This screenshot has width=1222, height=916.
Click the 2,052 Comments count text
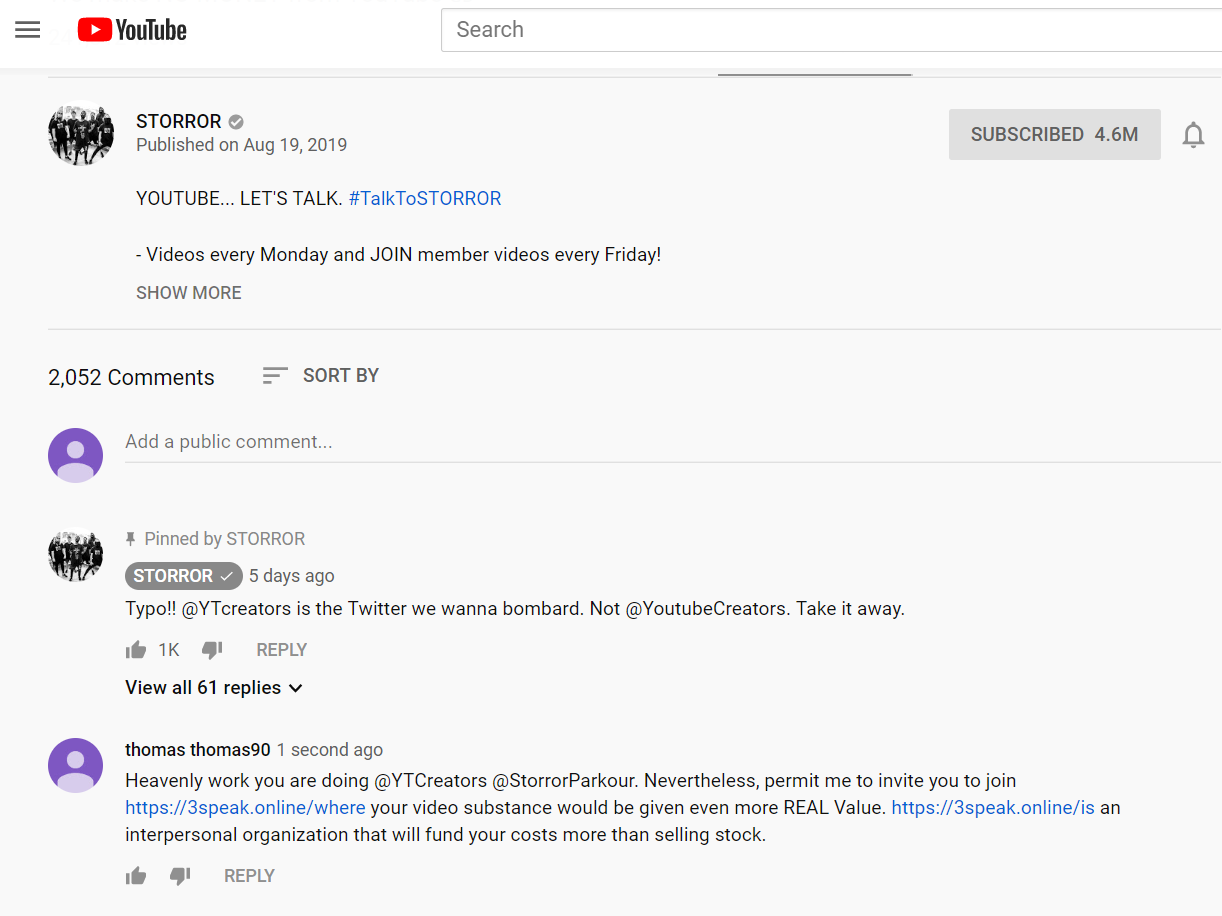[131, 378]
